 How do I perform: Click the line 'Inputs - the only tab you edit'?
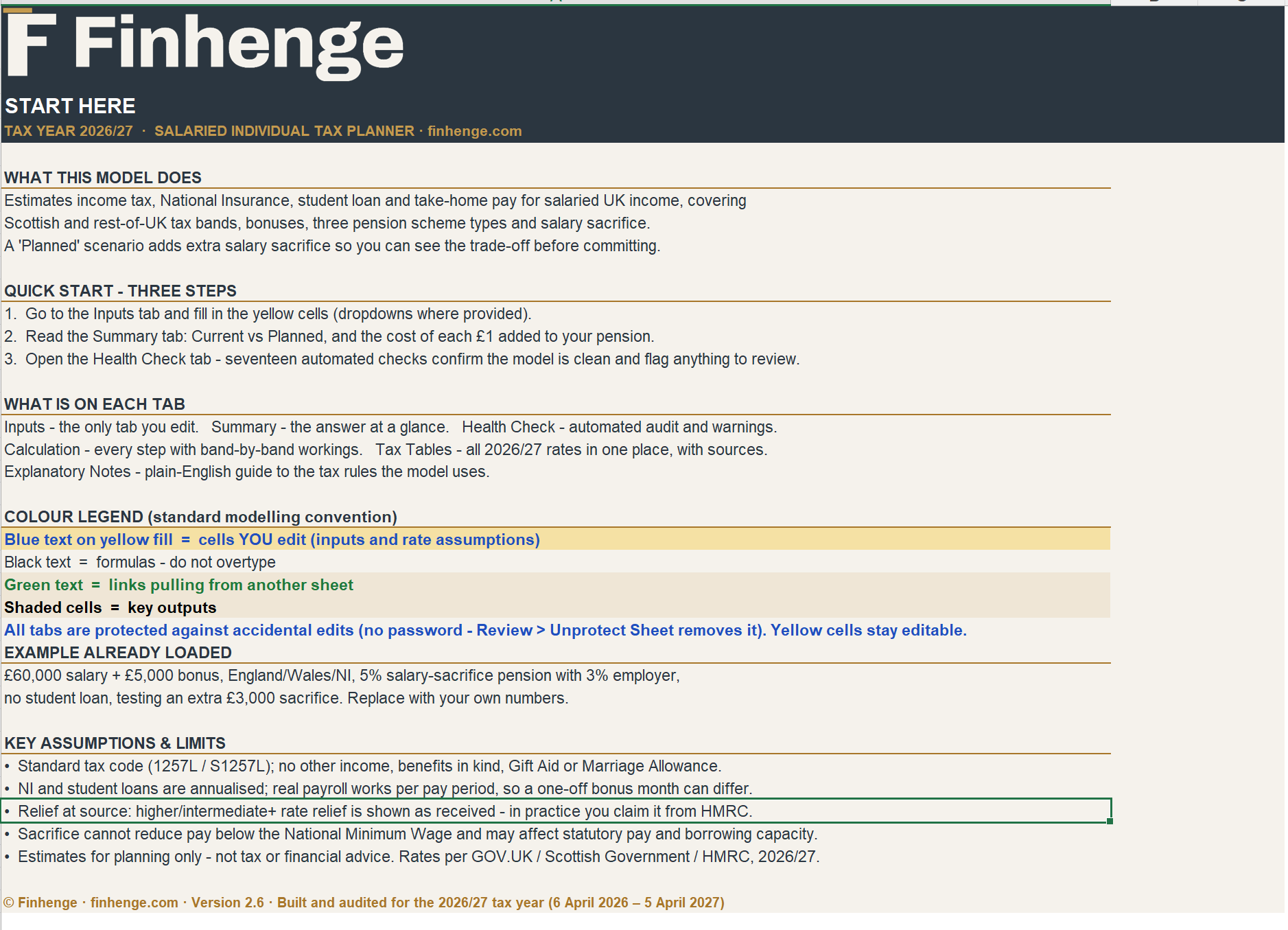(x=390, y=427)
